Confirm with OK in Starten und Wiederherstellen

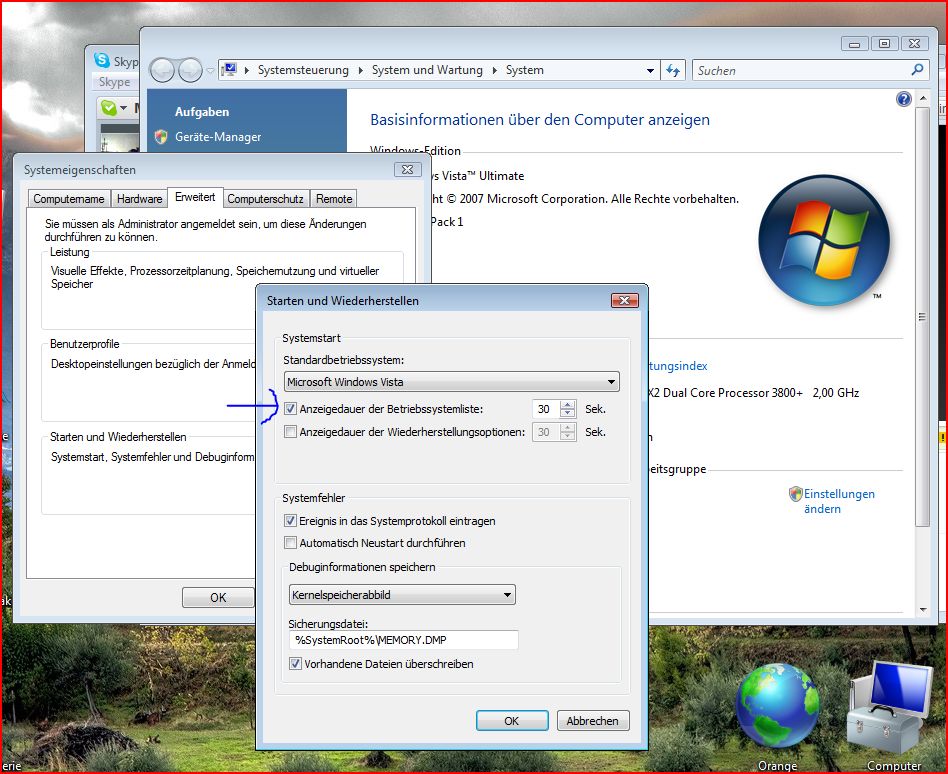(x=511, y=721)
